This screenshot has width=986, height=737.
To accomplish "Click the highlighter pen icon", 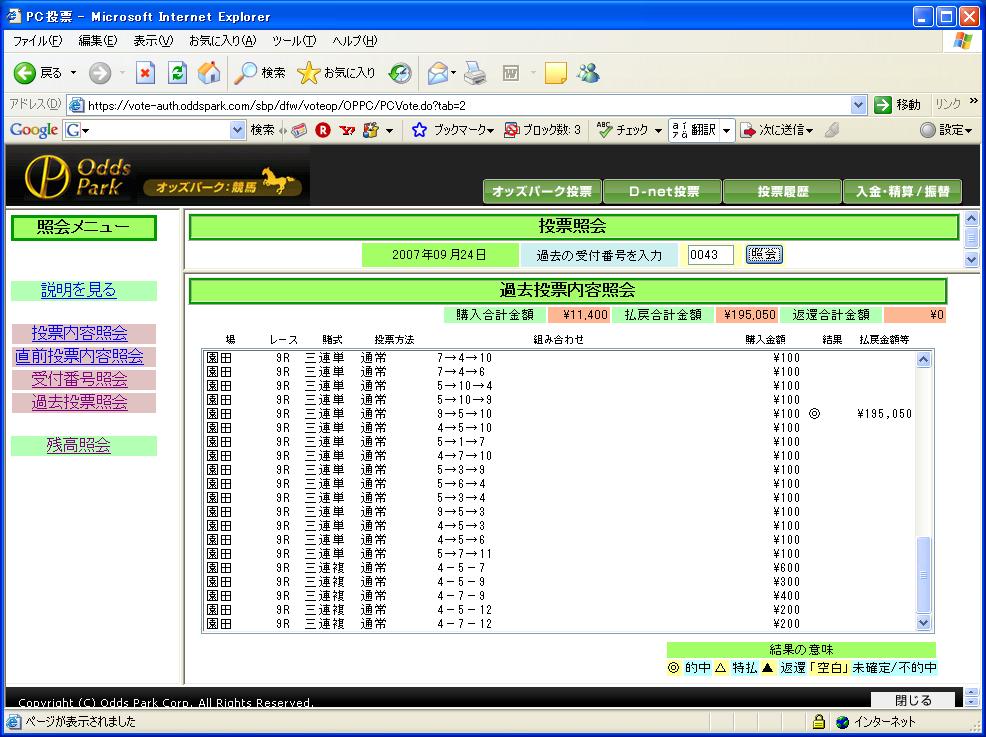I will (x=831, y=130).
